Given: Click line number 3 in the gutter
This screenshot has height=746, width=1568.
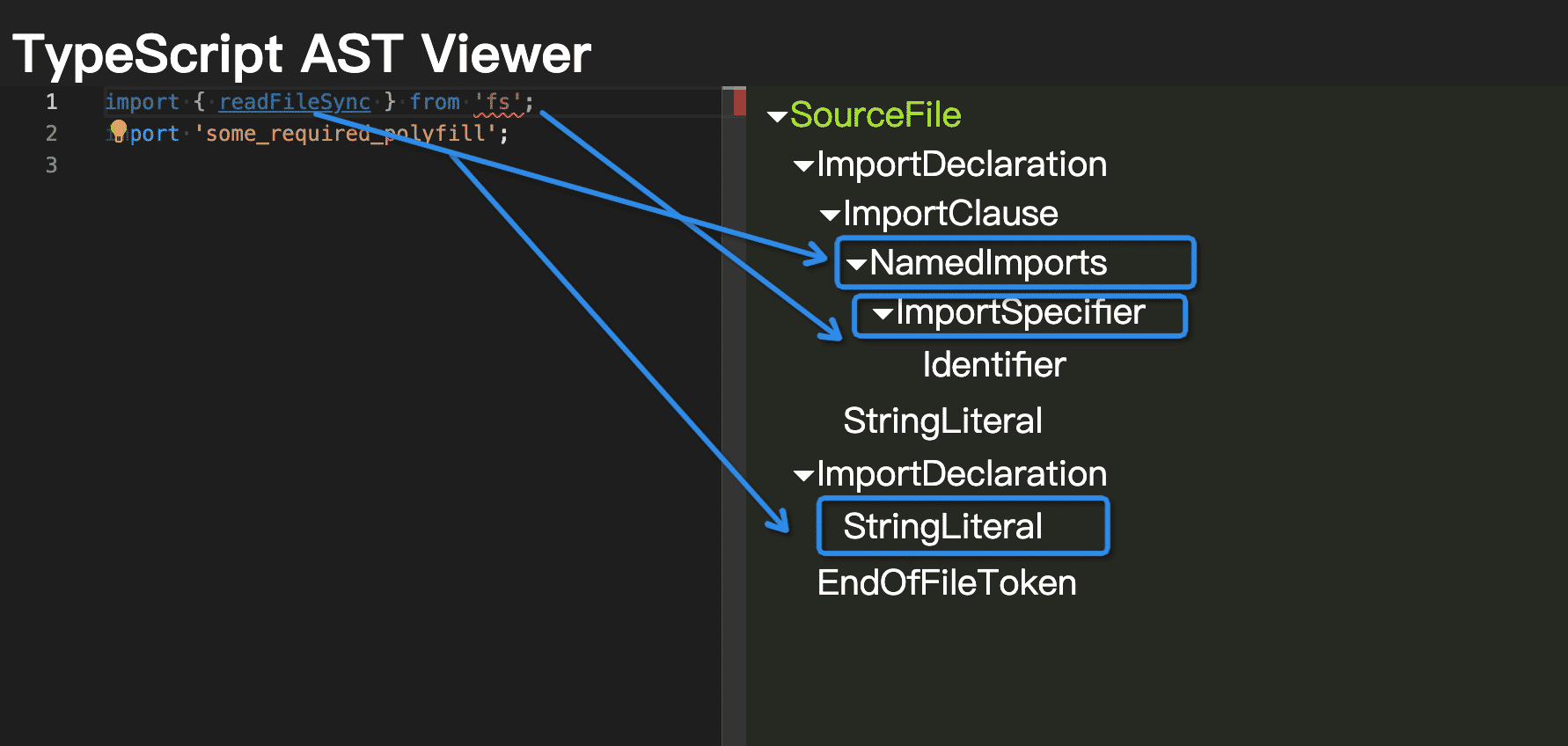Looking at the screenshot, I should (52, 165).
